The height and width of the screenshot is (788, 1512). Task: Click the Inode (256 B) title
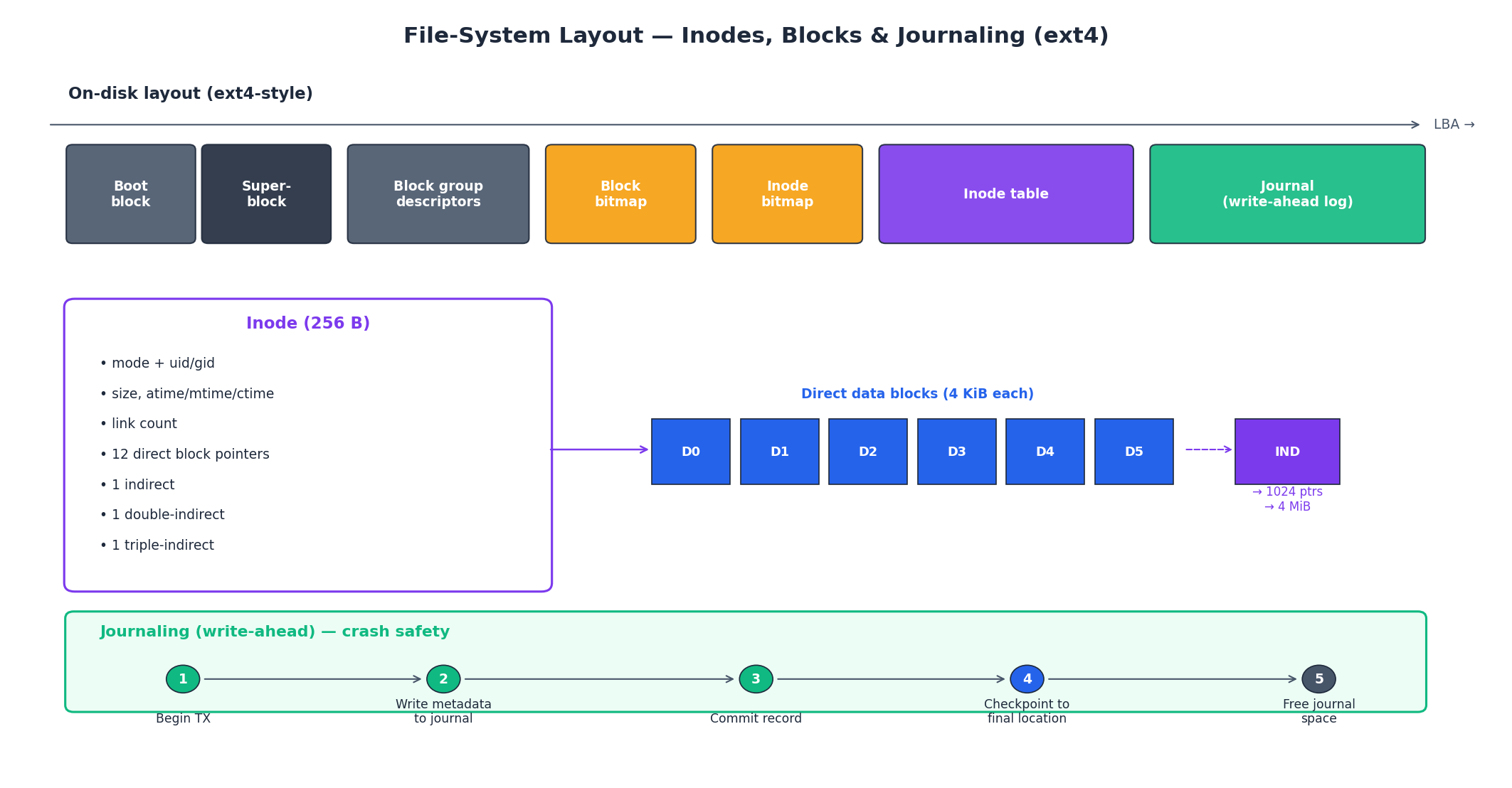pos(307,323)
